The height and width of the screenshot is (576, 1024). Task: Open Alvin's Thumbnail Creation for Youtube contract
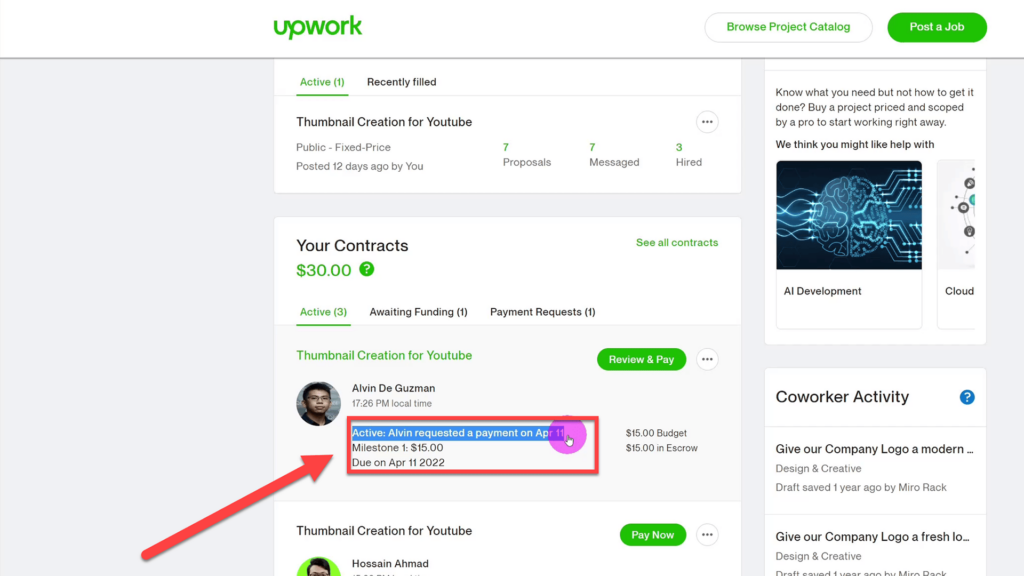pyautogui.click(x=384, y=355)
